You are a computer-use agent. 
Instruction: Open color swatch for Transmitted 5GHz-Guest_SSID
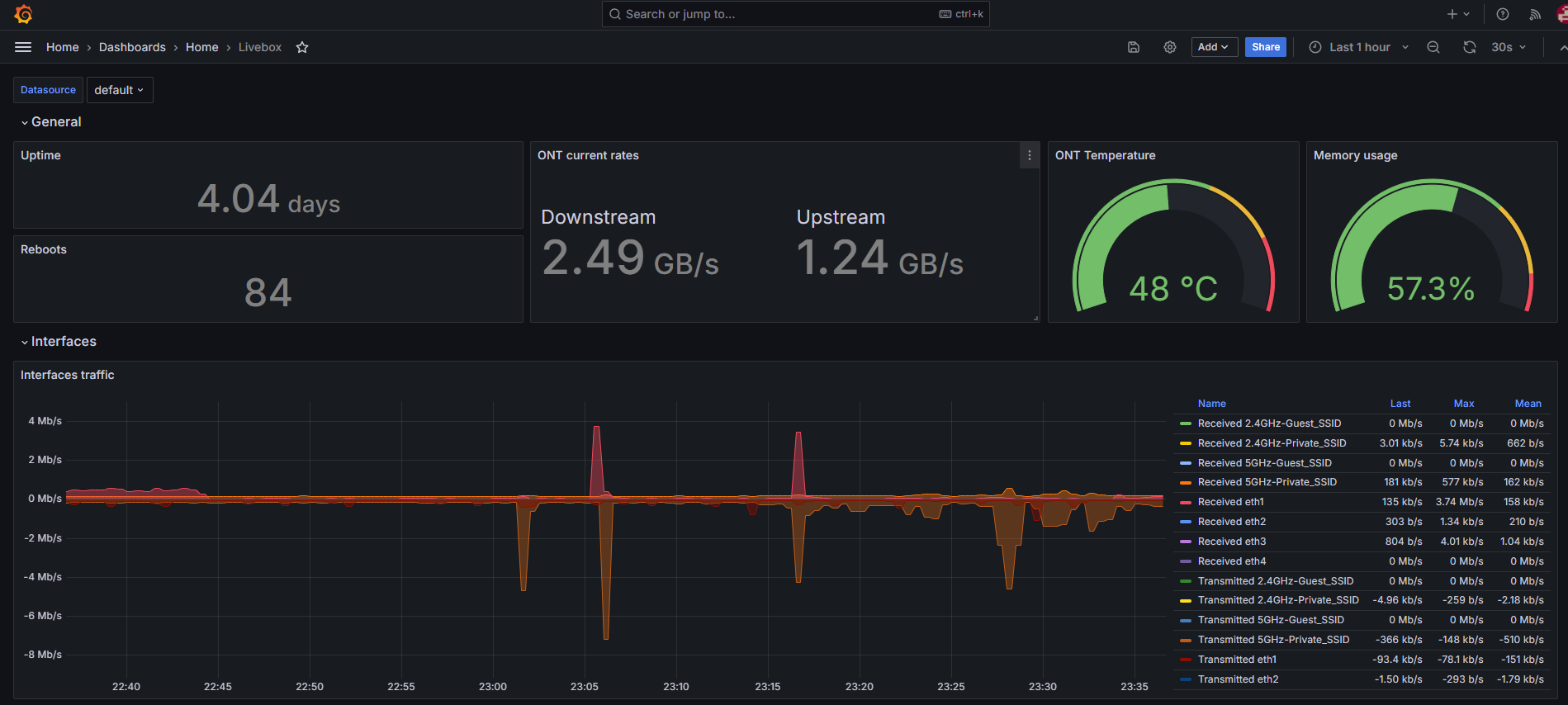(1186, 621)
